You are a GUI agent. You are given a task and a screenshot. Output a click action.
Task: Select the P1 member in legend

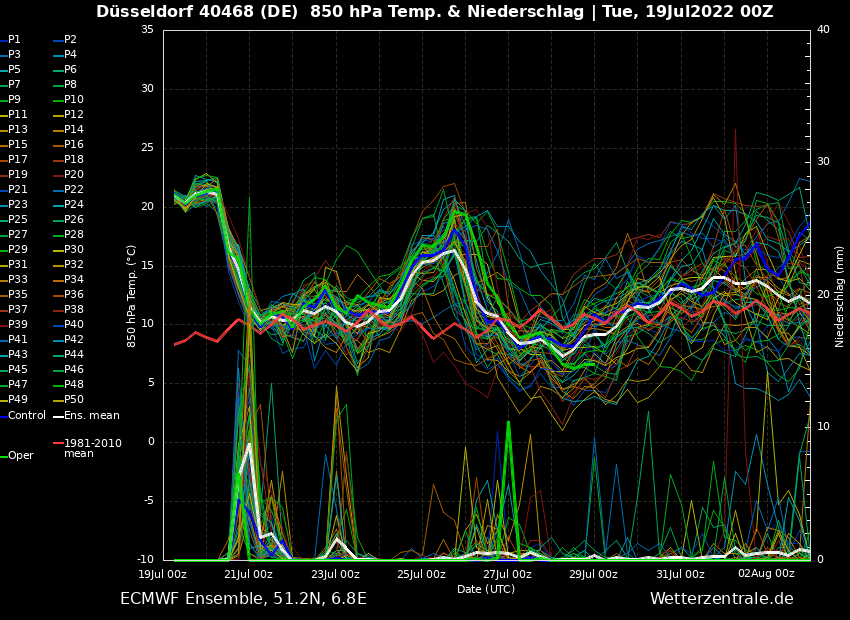14,39
